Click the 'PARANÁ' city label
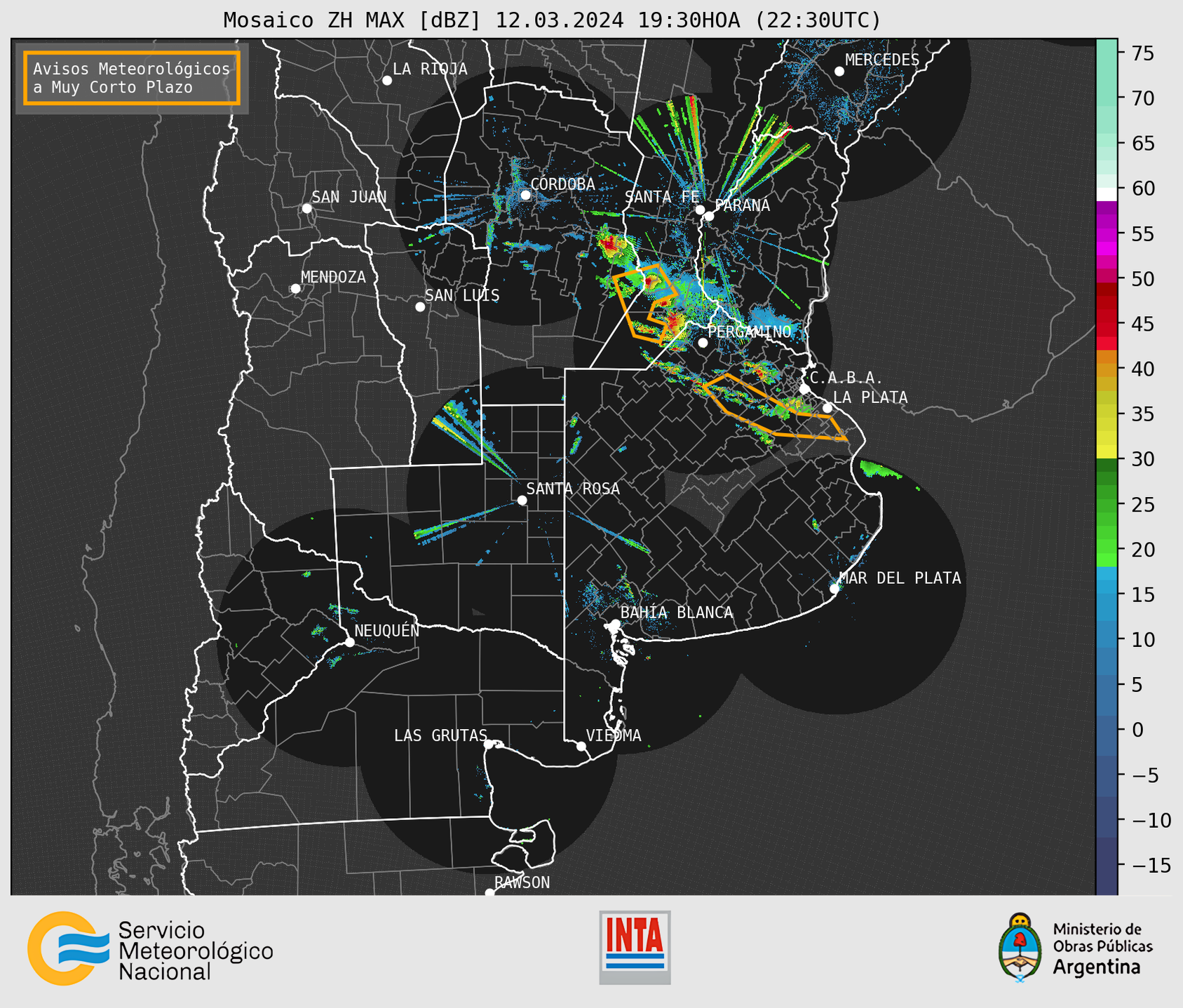Image resolution: width=1183 pixels, height=1008 pixels. pyautogui.click(x=742, y=205)
